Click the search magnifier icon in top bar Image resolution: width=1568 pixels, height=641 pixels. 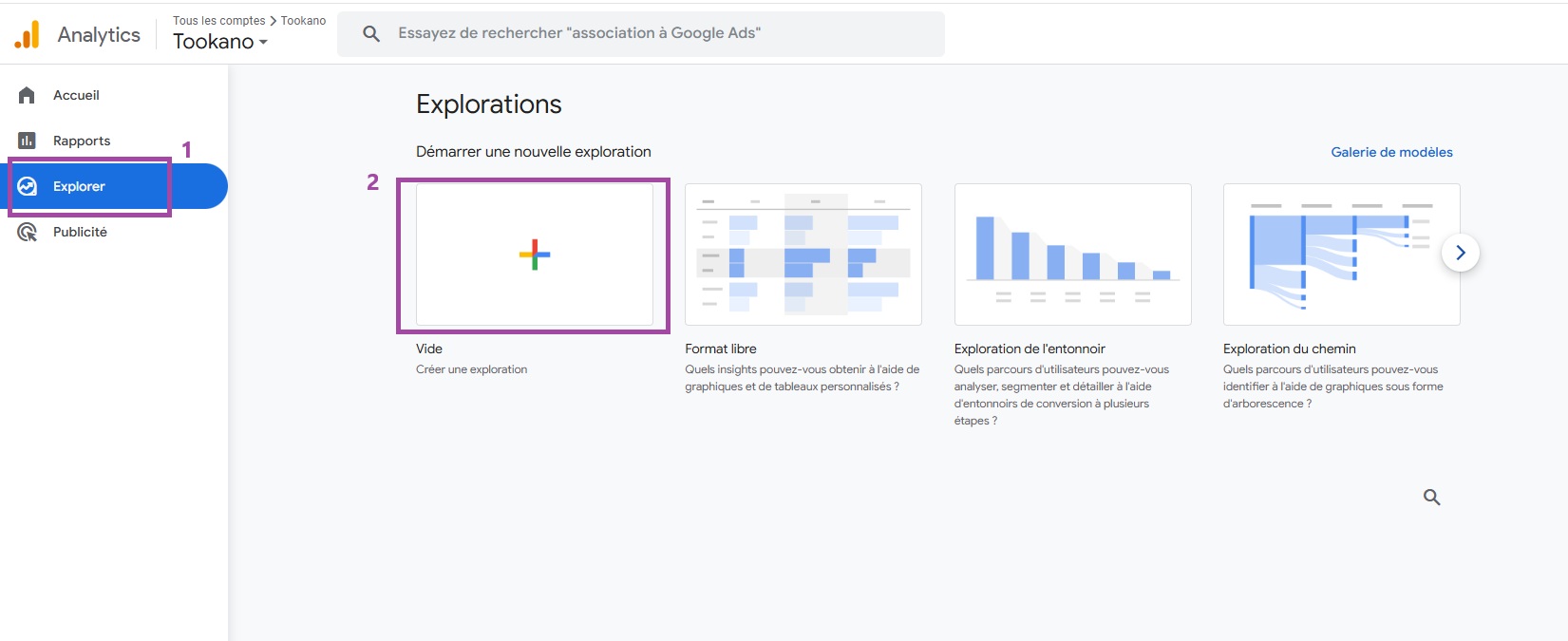(x=371, y=34)
